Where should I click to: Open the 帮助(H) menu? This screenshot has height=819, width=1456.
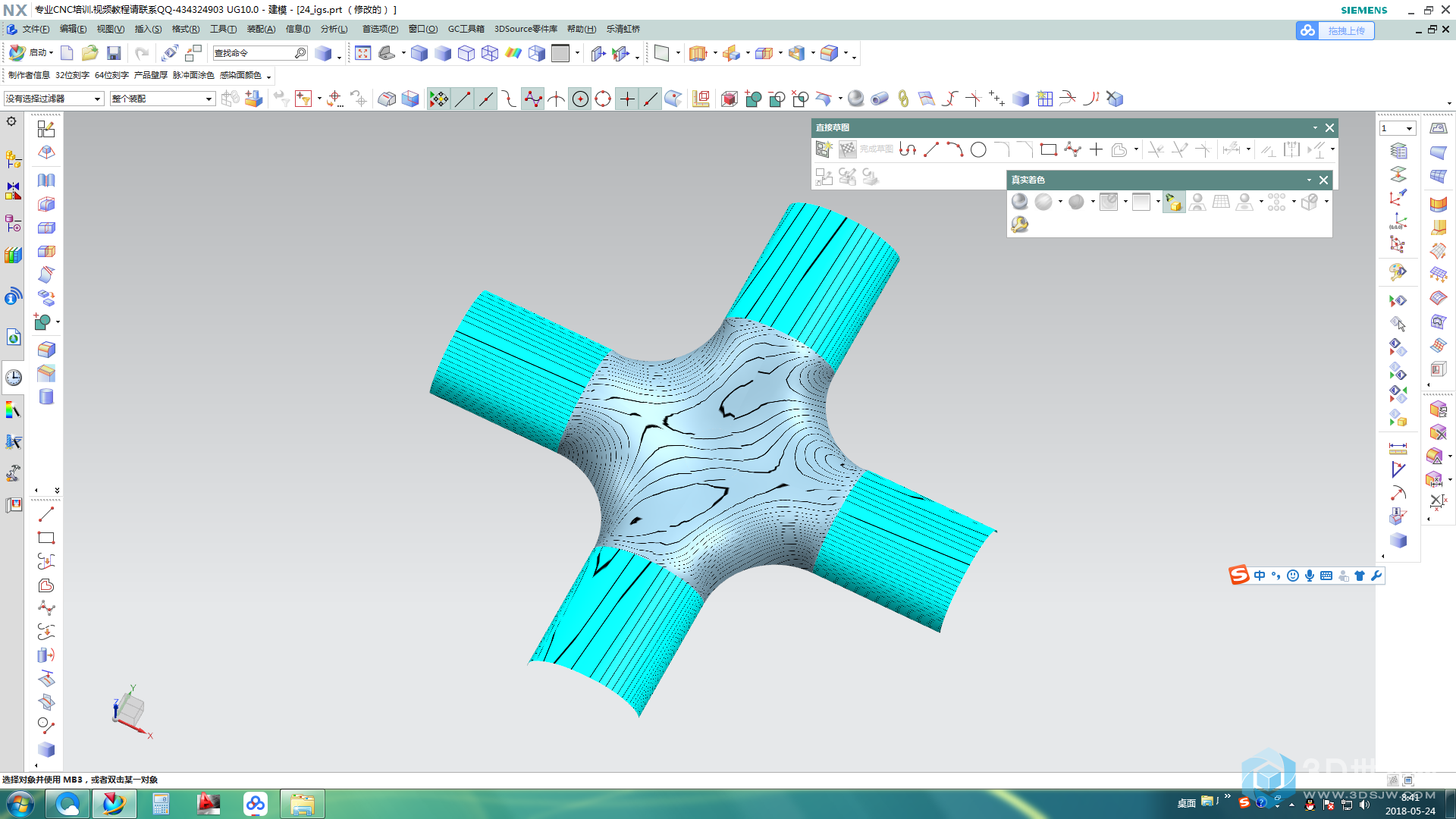coord(582,29)
